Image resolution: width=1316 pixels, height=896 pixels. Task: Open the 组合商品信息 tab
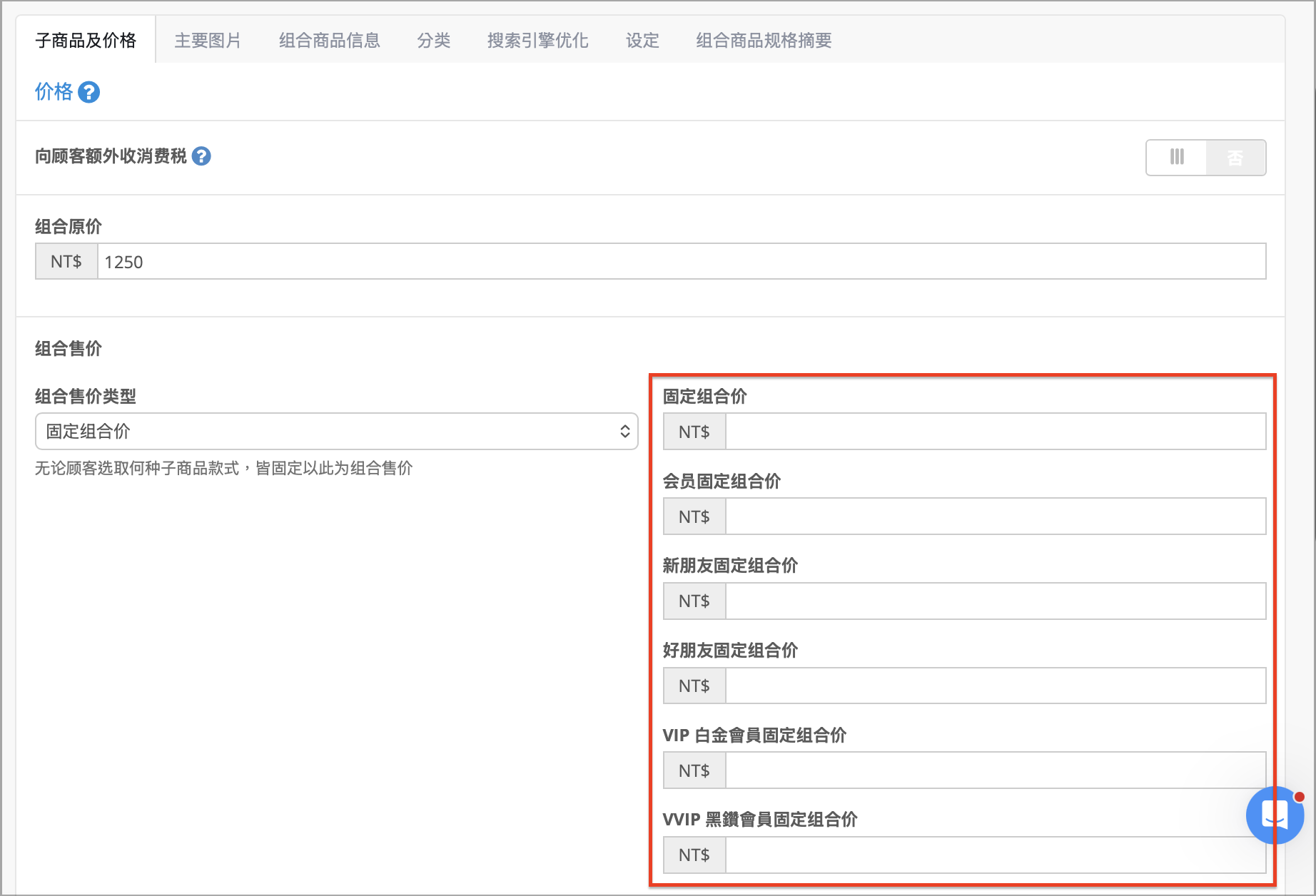pyautogui.click(x=329, y=40)
